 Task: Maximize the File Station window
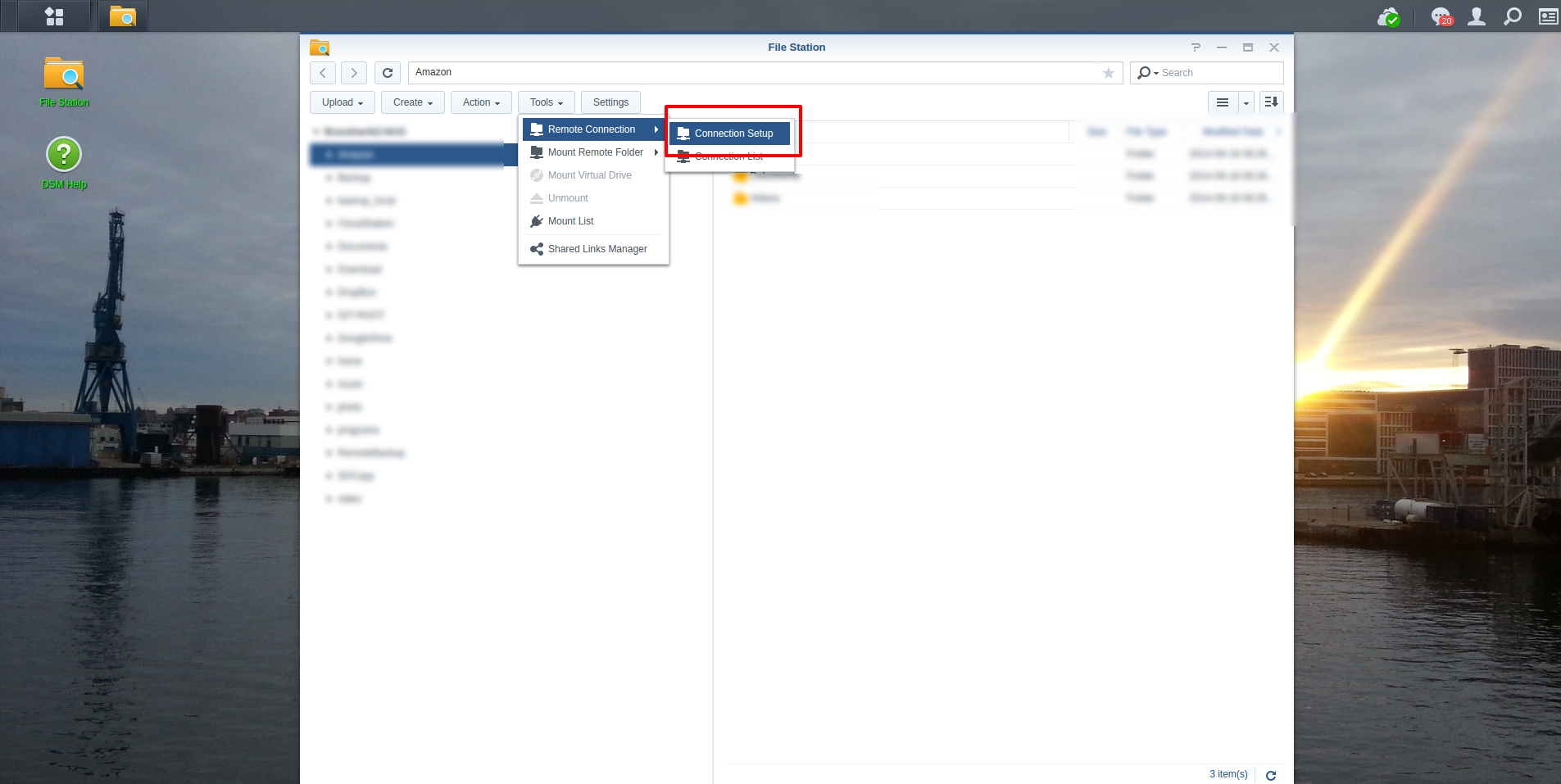coord(1248,48)
